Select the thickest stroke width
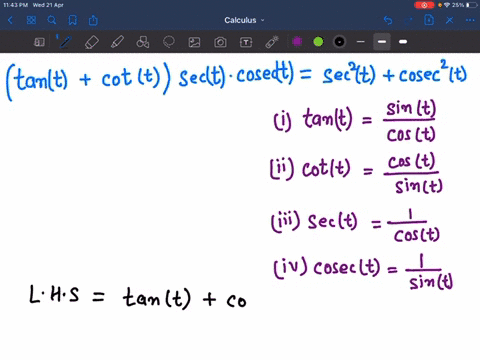The width and height of the screenshot is (480, 360). pyautogui.click(x=403, y=42)
